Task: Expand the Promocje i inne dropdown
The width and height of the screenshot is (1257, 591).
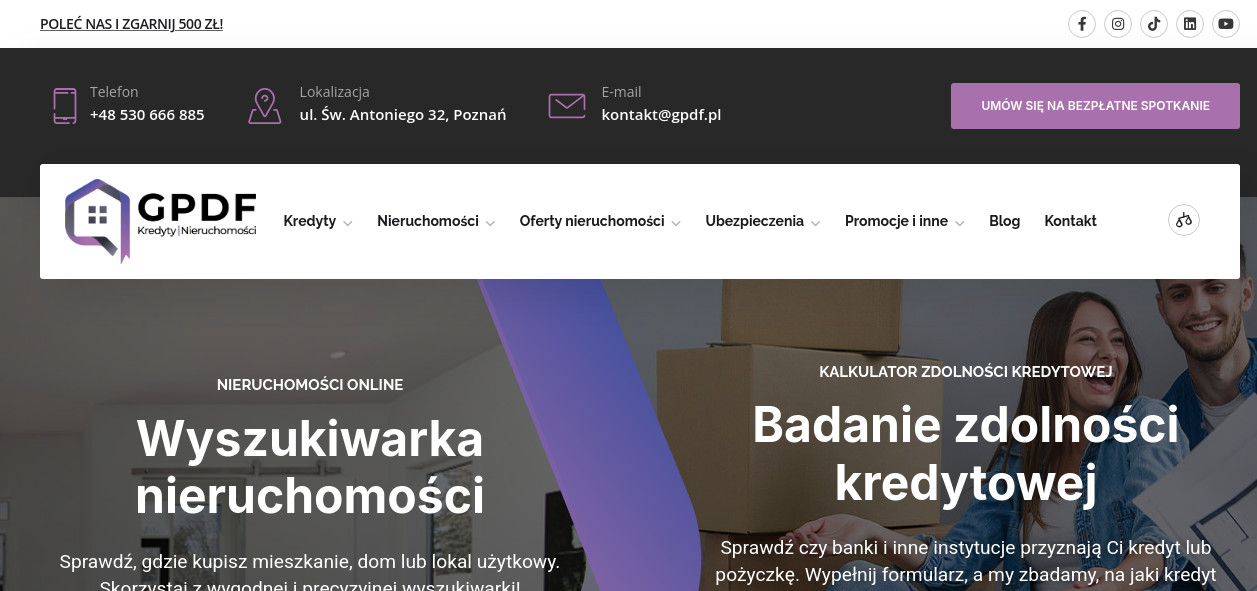Action: click(x=905, y=221)
